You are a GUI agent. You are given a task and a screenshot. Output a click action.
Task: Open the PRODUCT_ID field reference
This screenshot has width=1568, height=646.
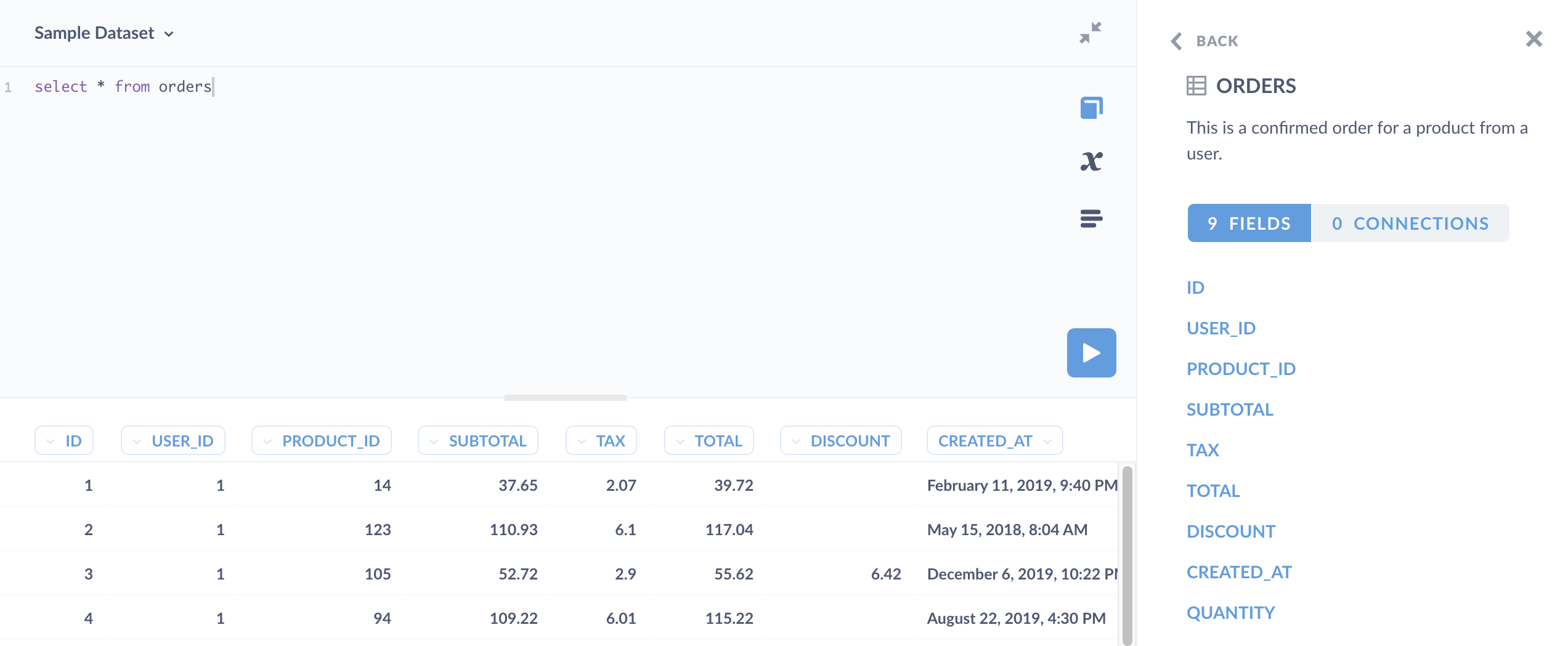[x=1241, y=369]
